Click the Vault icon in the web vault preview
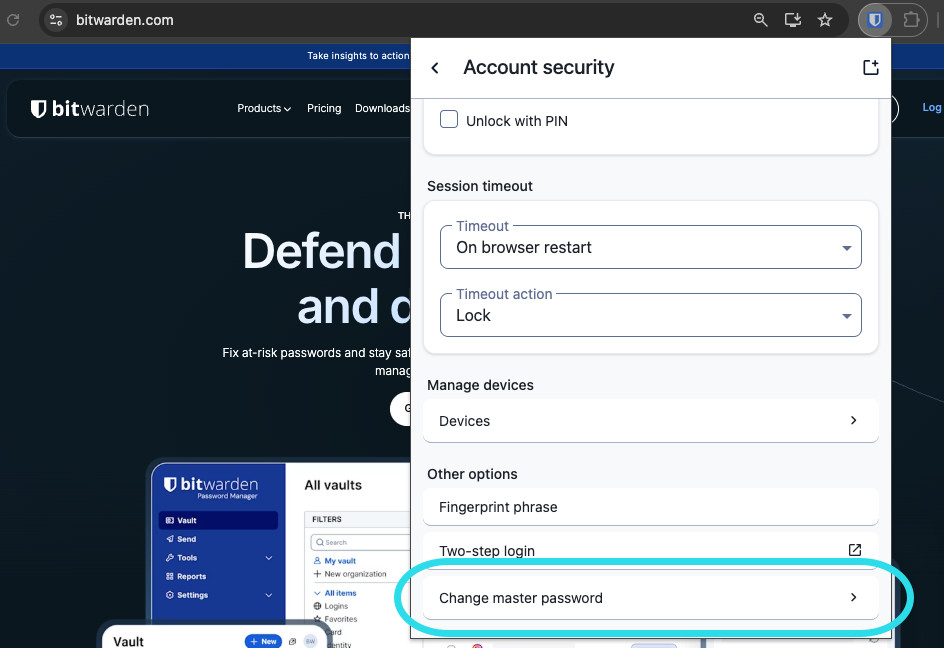This screenshot has width=944, height=648. pyautogui.click(x=170, y=520)
